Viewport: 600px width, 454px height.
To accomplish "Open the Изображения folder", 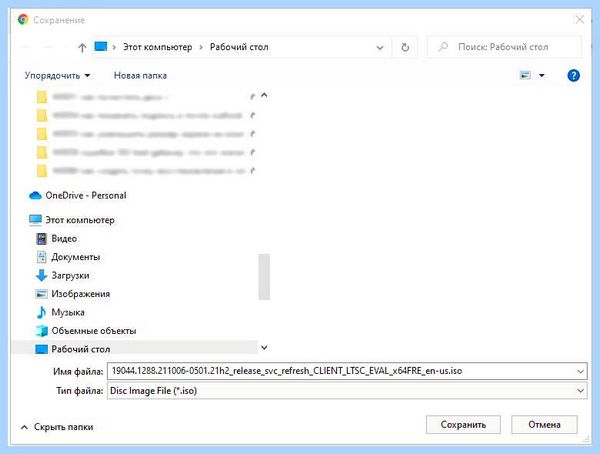I will click(x=81, y=294).
